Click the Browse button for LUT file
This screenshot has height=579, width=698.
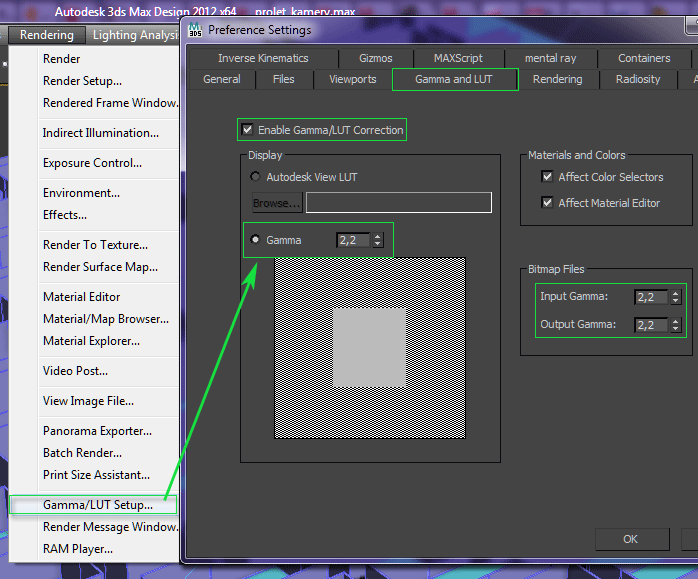(x=277, y=203)
